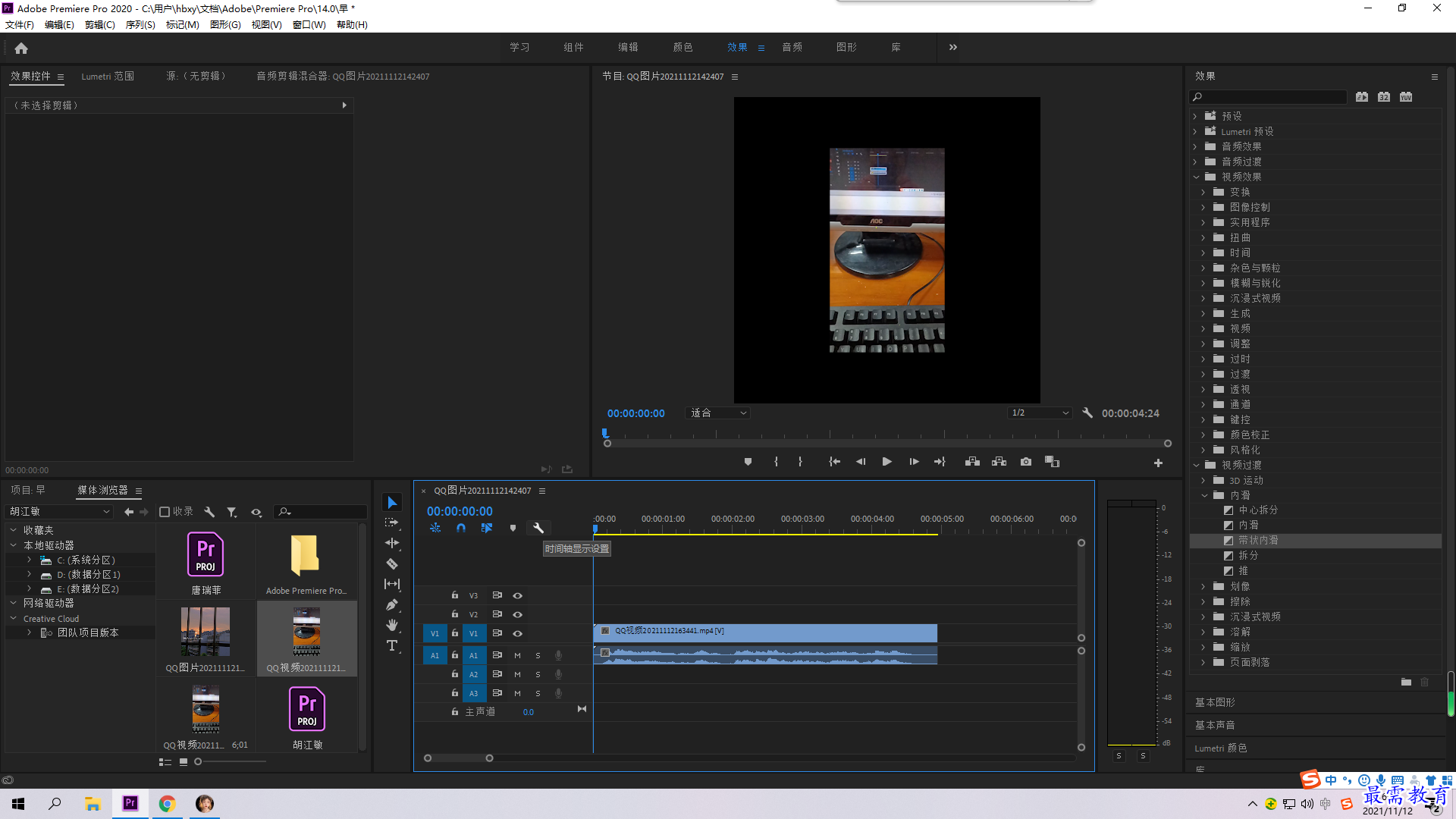Select the Slip tool
Image resolution: width=1456 pixels, height=819 pixels.
click(392, 584)
